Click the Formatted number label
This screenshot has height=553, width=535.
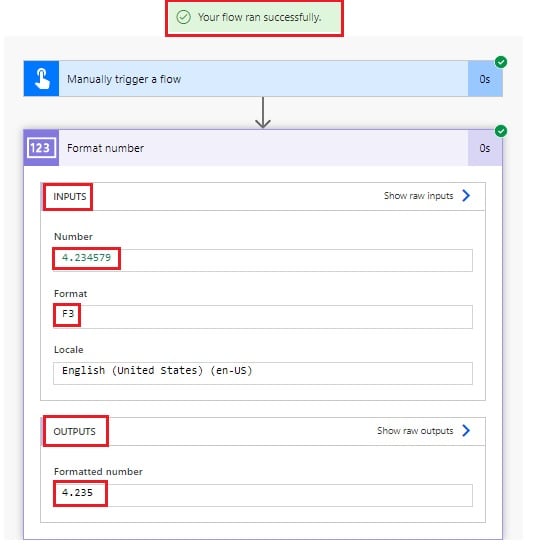(x=98, y=472)
